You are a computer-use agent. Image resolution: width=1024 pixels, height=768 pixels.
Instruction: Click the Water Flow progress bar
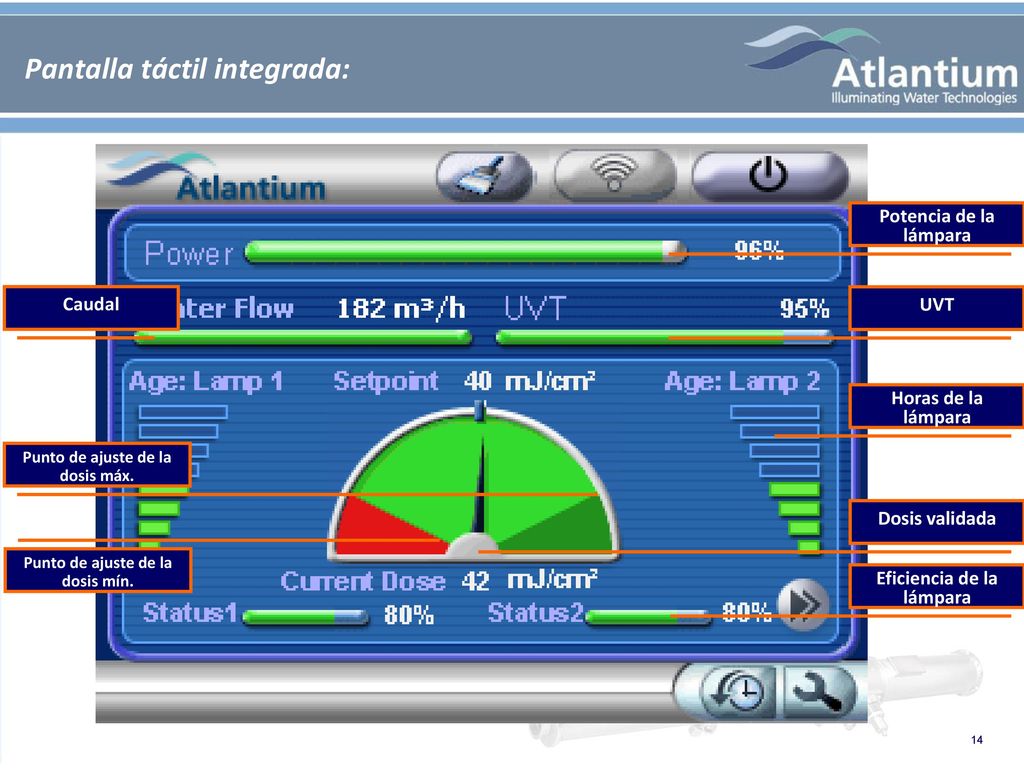pyautogui.click(x=302, y=337)
